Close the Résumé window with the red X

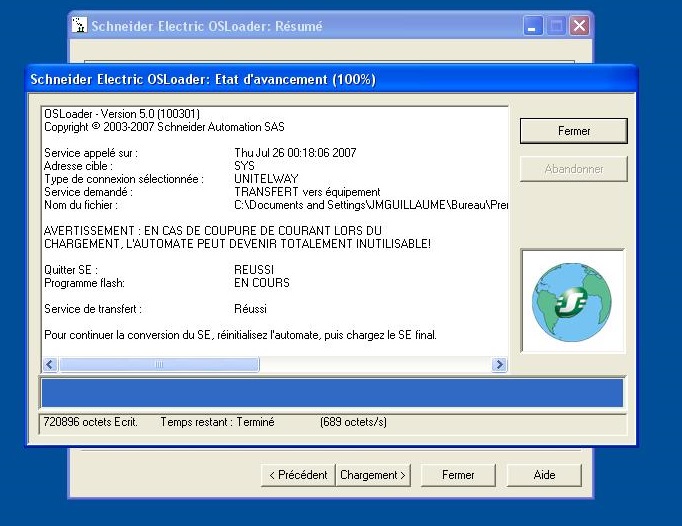[578, 26]
